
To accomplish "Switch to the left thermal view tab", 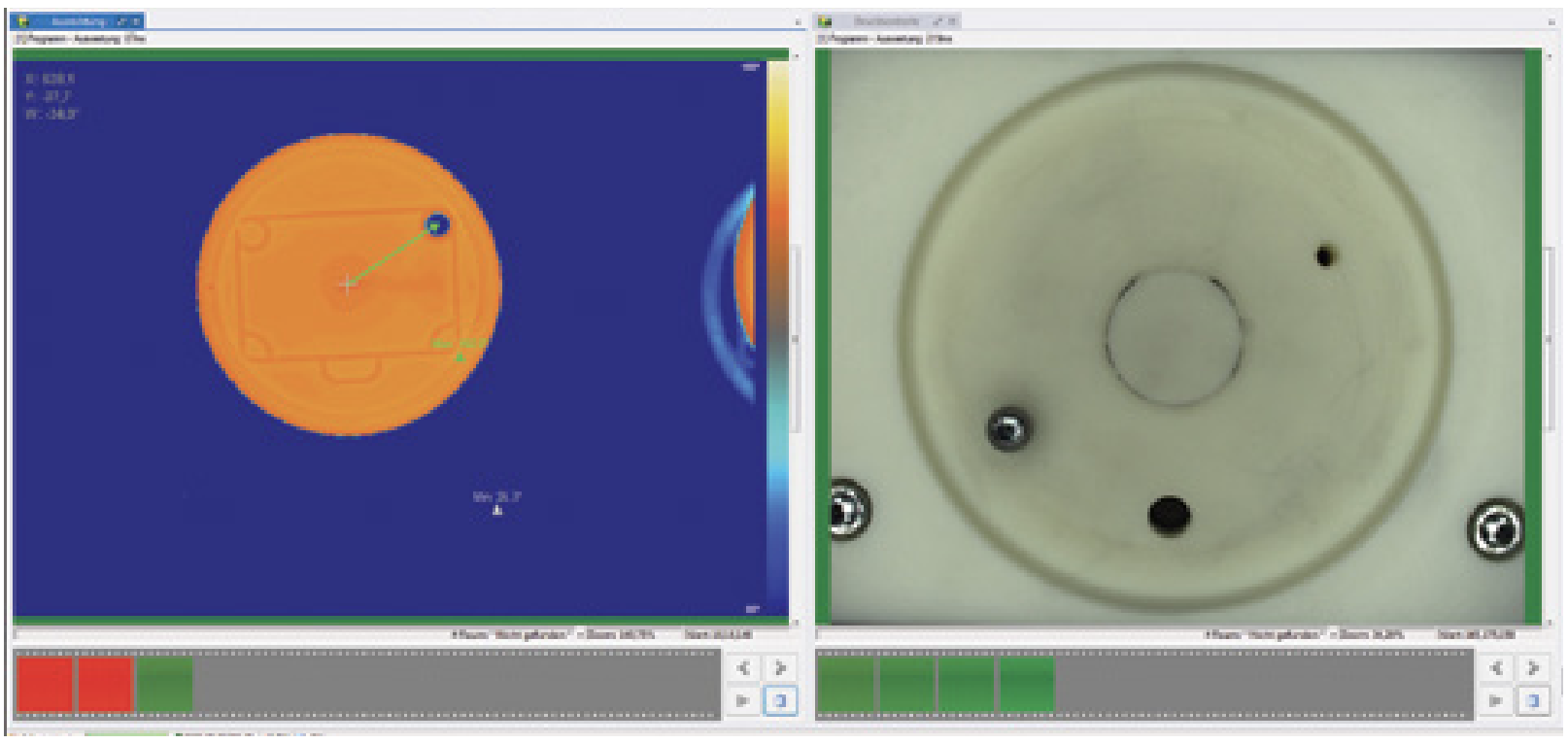I will pyautogui.click(x=80, y=20).
